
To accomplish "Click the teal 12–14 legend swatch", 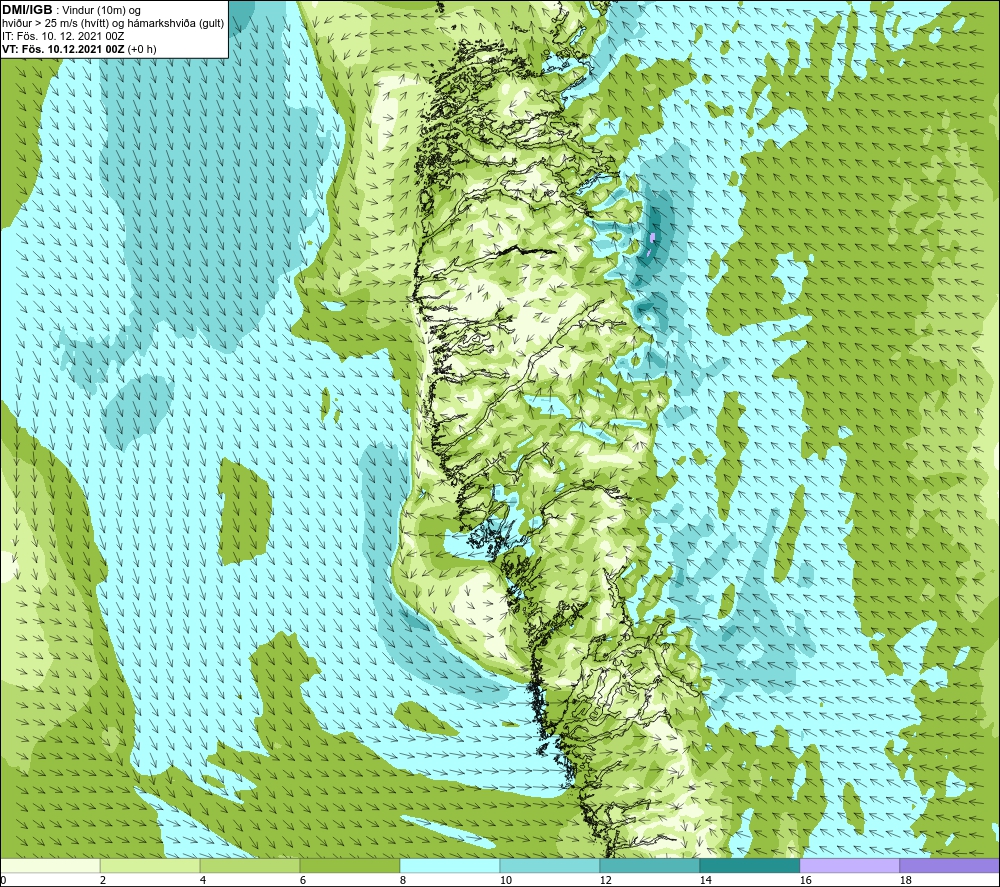I will (x=649, y=865).
